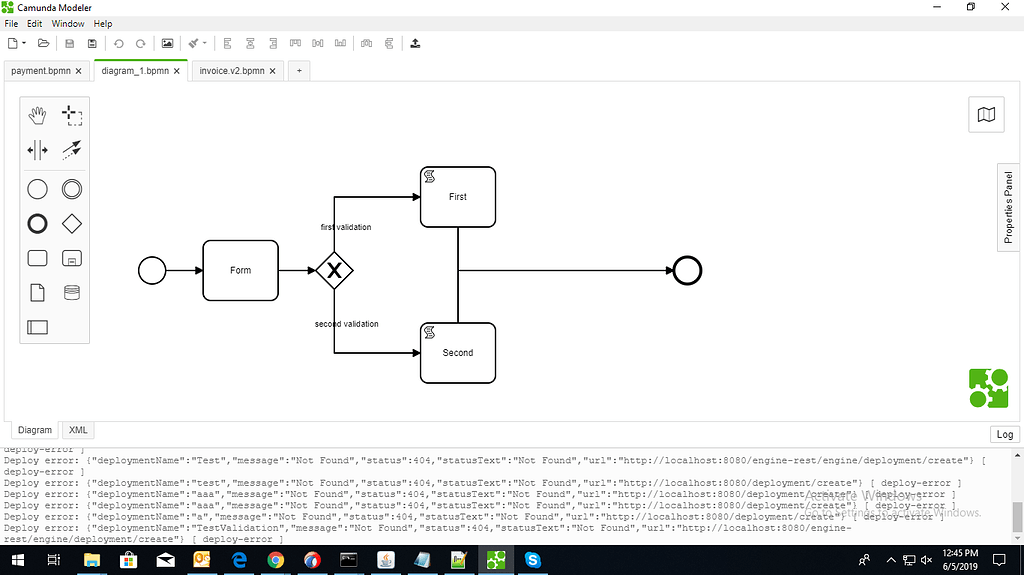Open Skype from the Windows taskbar
1024x575 pixels.
click(x=532, y=561)
